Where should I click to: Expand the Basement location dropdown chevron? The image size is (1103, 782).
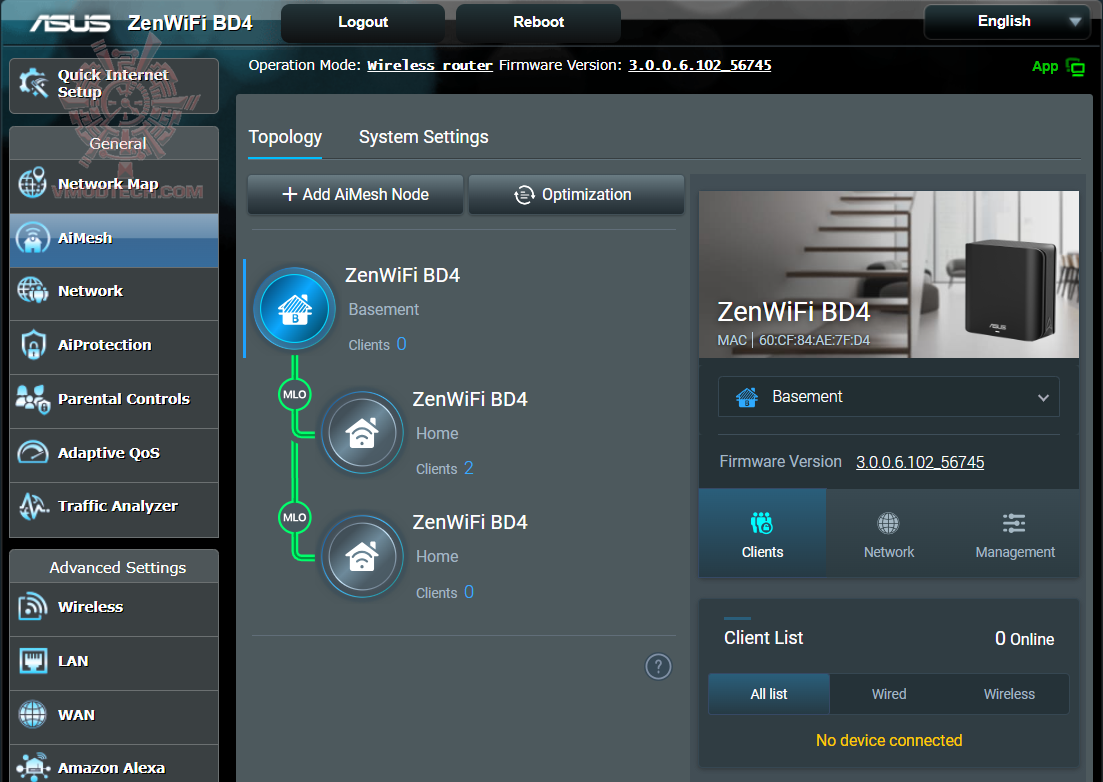pyautogui.click(x=1043, y=397)
